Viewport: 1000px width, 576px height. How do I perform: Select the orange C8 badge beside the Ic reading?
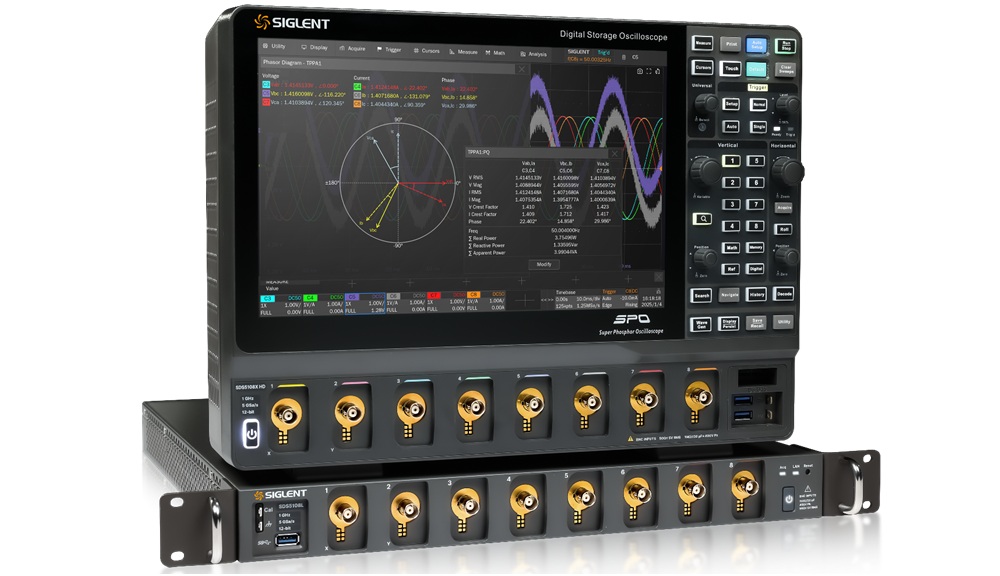point(357,103)
